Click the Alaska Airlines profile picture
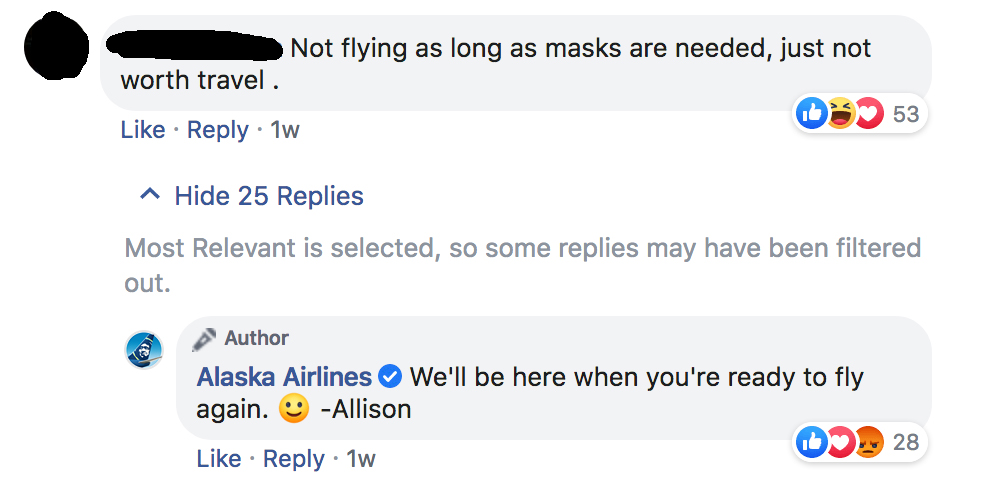 click(x=143, y=349)
